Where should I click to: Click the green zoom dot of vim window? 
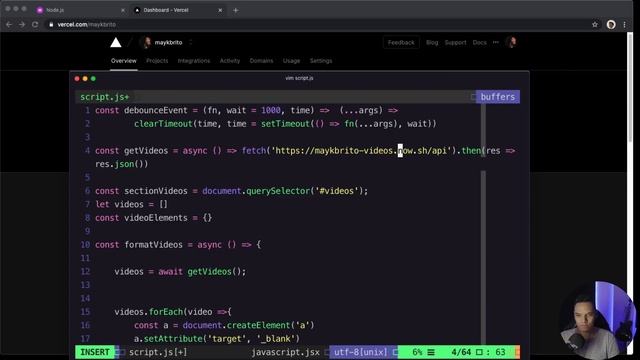[x=93, y=78]
